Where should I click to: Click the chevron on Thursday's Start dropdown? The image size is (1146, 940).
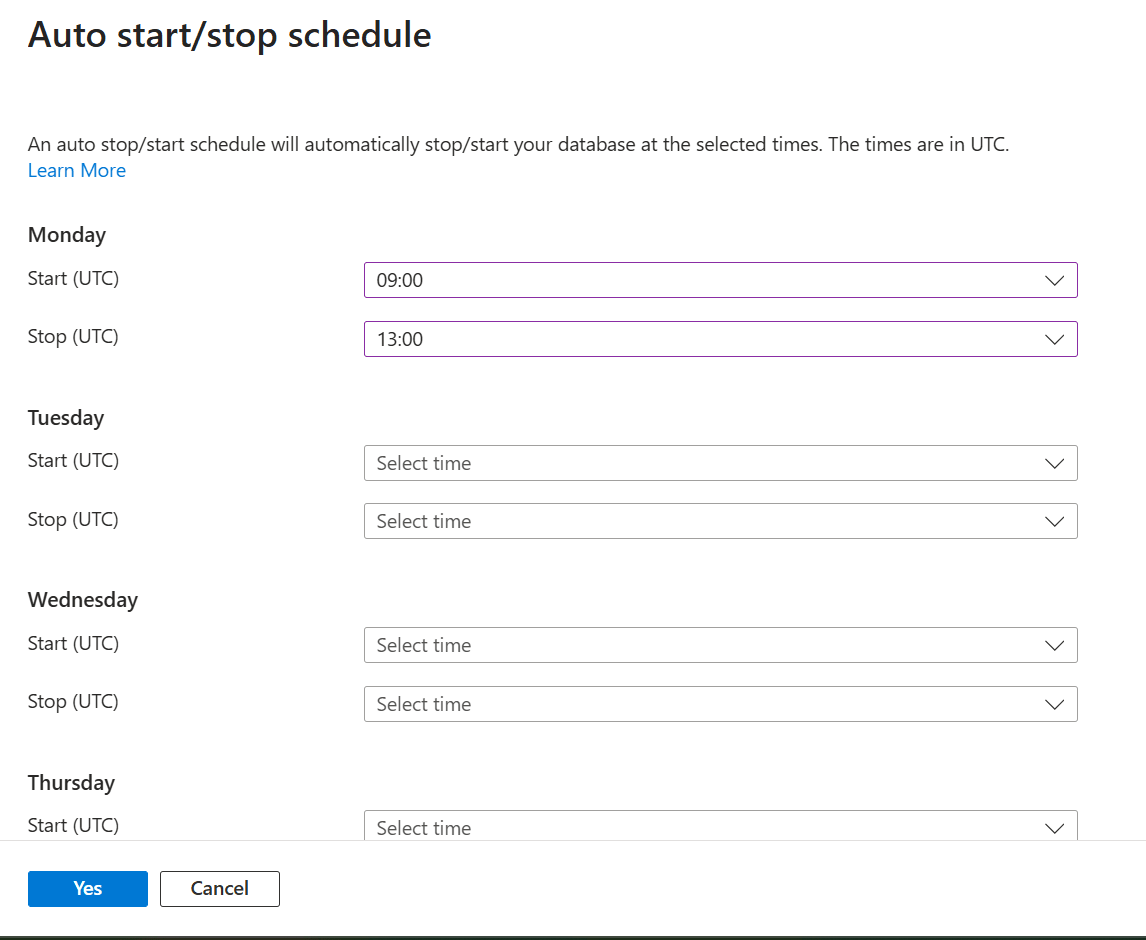click(1054, 828)
